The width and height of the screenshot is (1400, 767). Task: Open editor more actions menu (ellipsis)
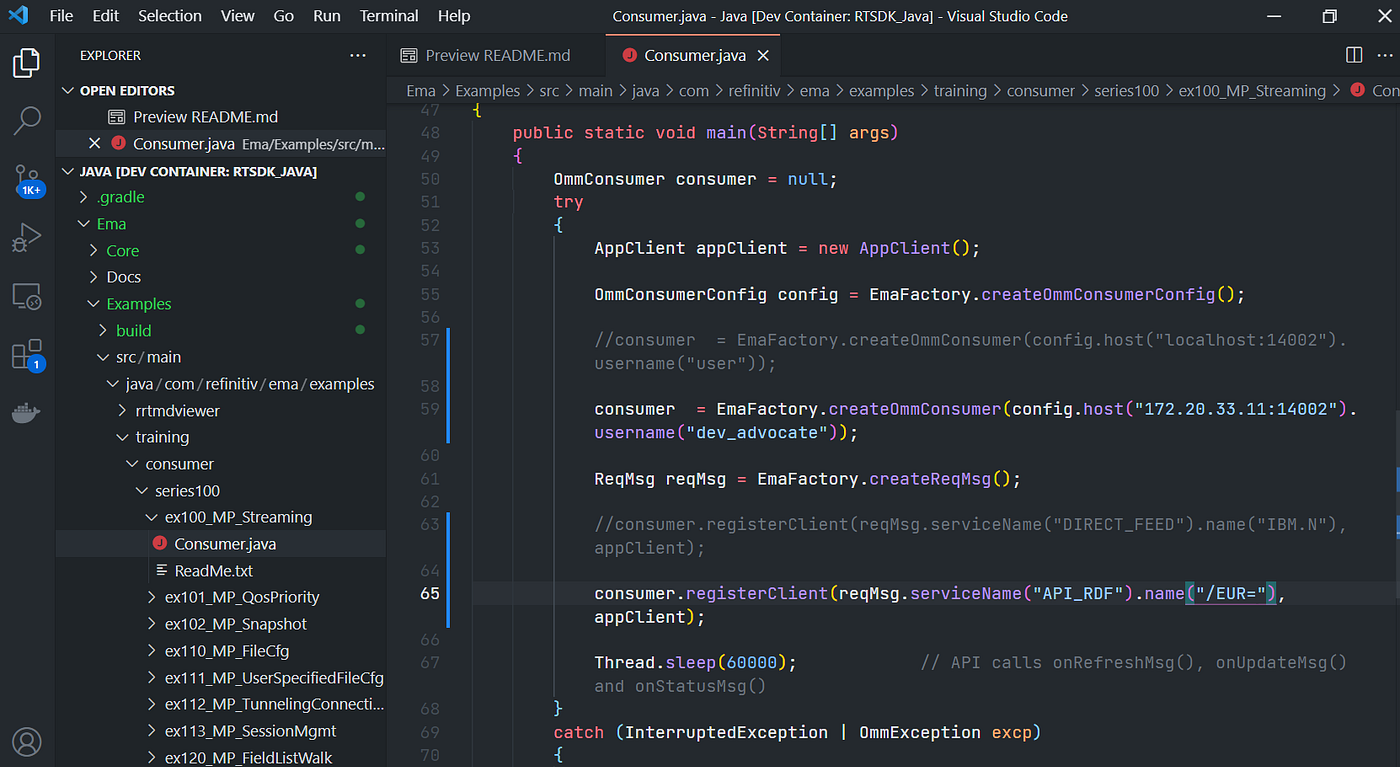1386,56
